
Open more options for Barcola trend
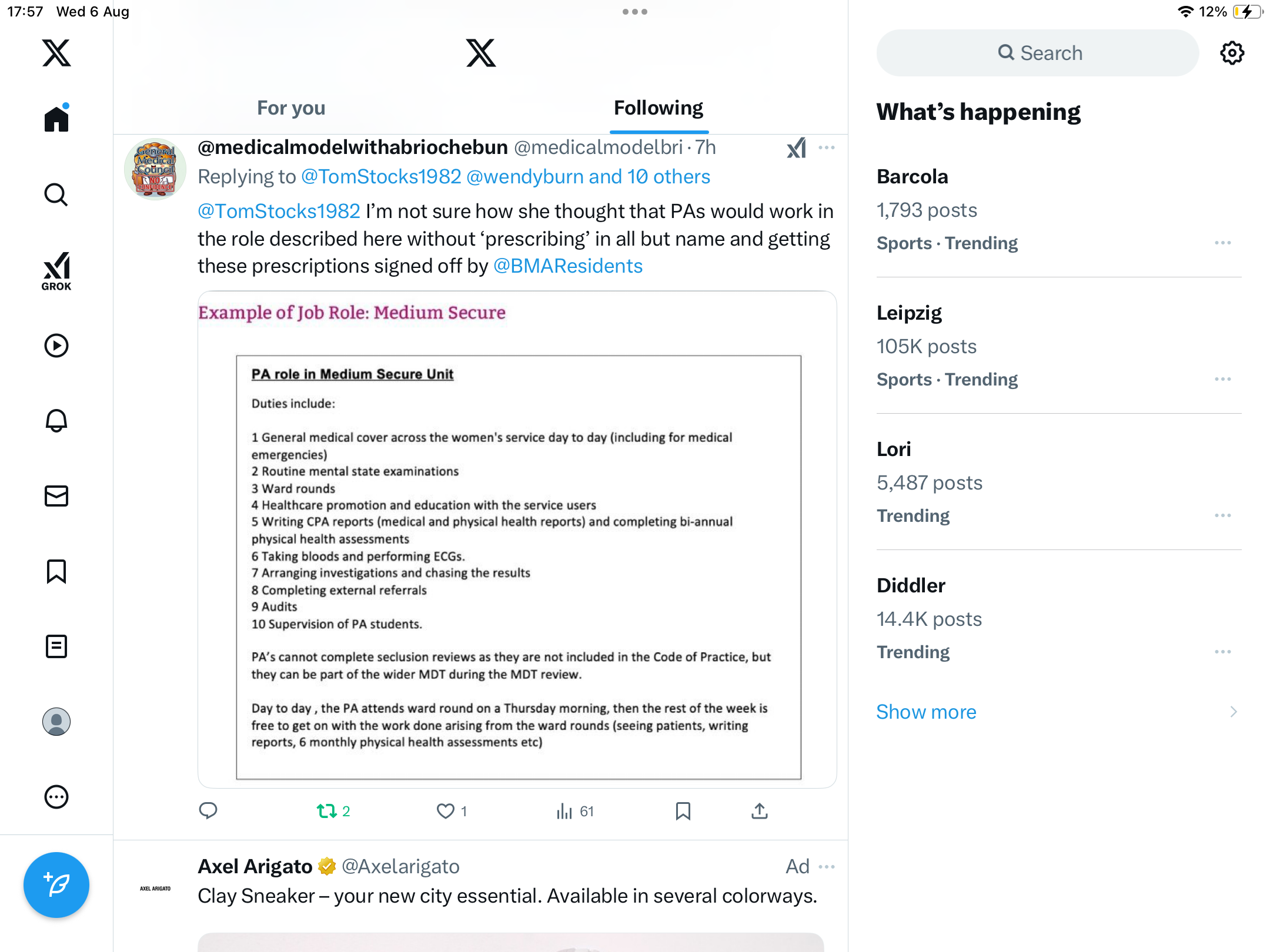pos(1222,243)
